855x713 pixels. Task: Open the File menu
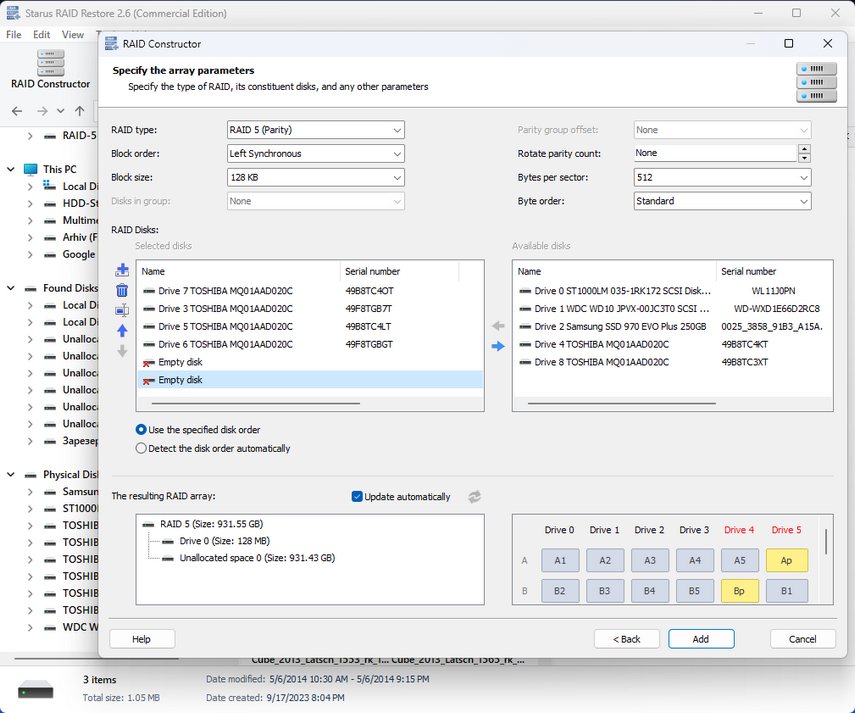coord(14,34)
